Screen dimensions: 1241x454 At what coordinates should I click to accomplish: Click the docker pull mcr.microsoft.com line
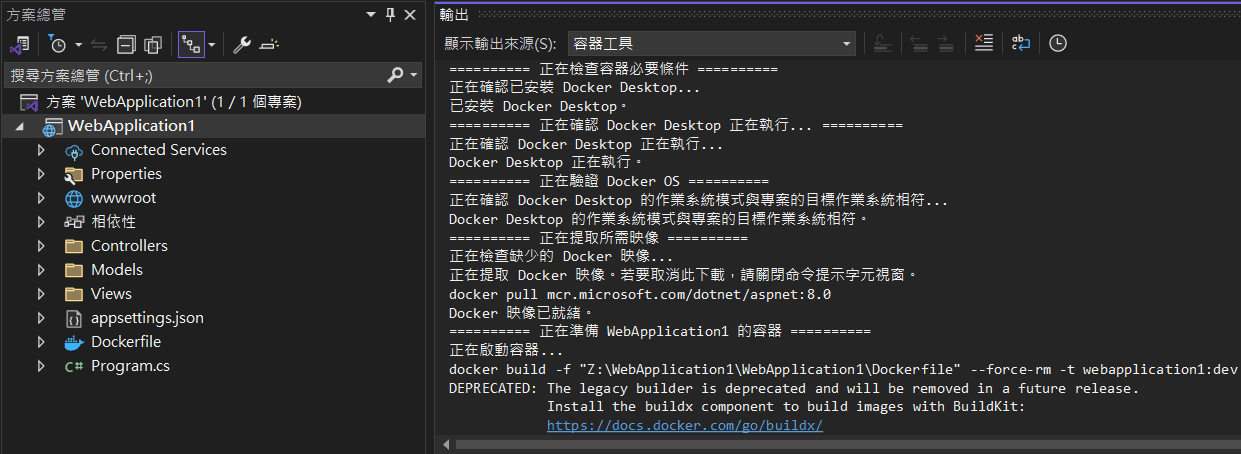640,295
